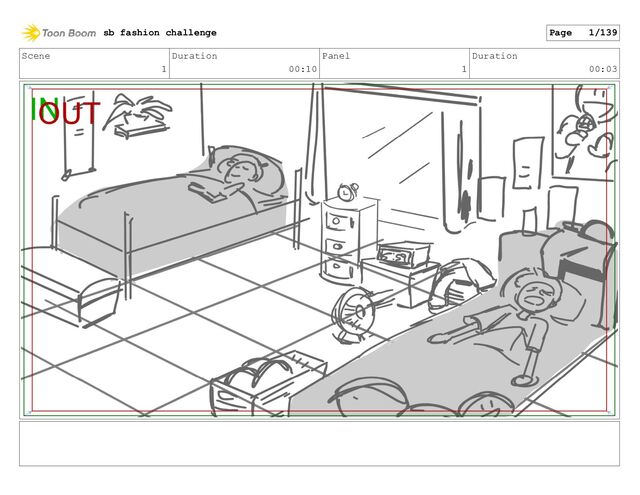Image resolution: width=640 pixels, height=495 pixels.
Task: Click the nightstand drawer cabinet
Action: click(x=347, y=240)
